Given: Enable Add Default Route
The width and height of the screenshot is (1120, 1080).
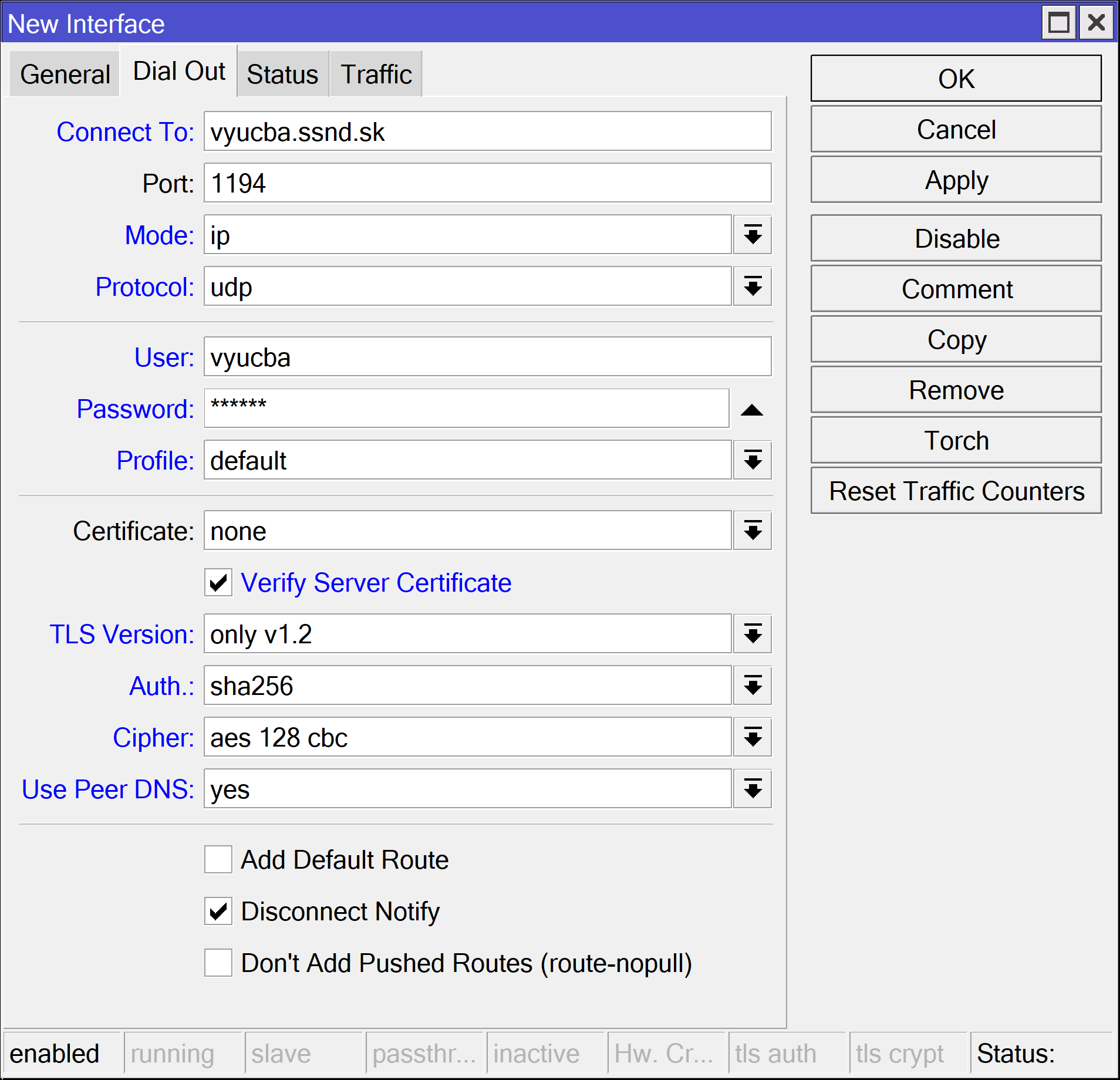Looking at the screenshot, I should pyautogui.click(x=218, y=859).
